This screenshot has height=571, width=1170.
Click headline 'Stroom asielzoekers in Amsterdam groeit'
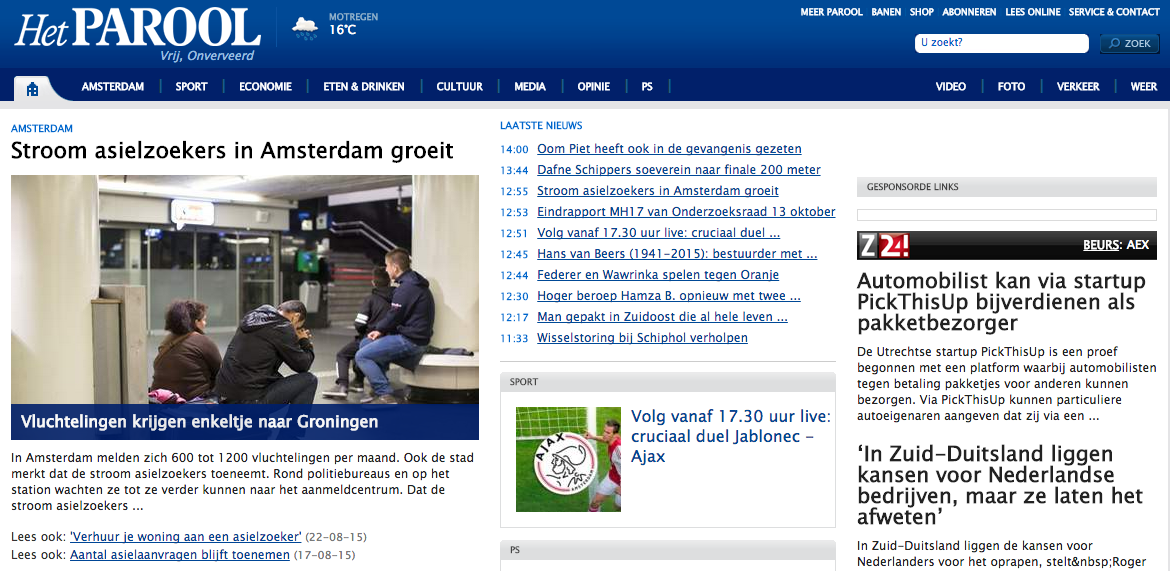[x=232, y=151]
